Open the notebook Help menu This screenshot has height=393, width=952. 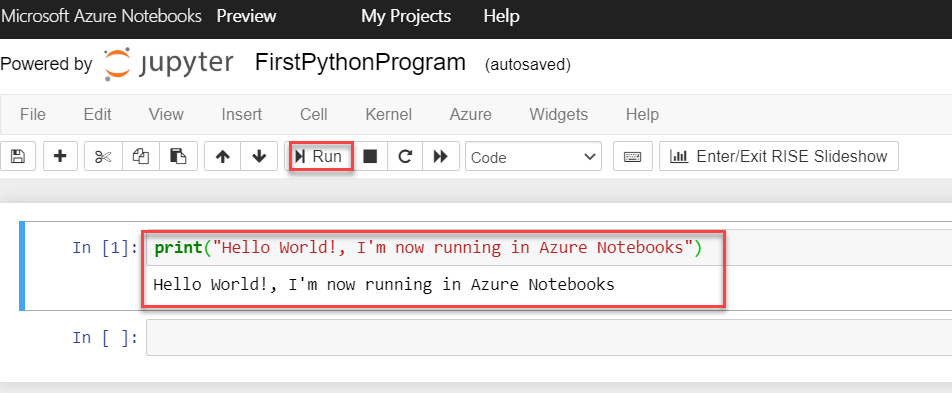point(642,114)
